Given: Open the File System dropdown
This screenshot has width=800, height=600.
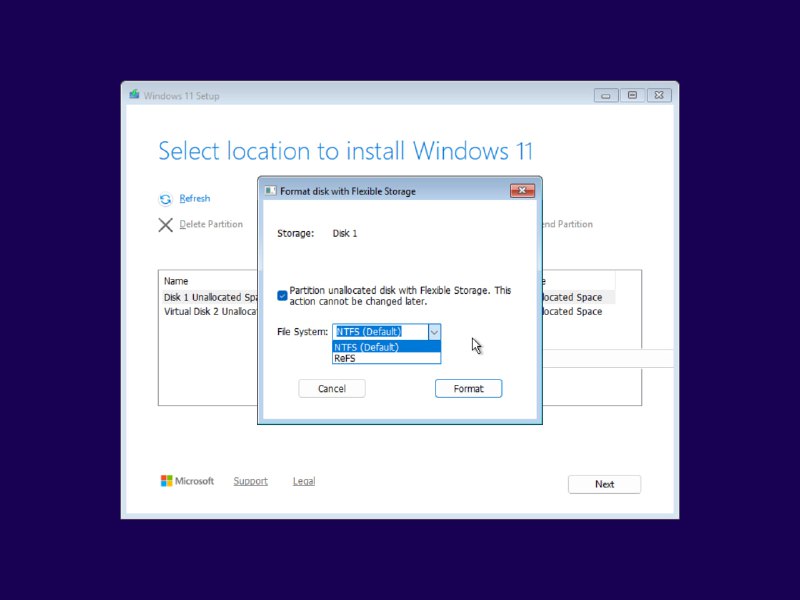Looking at the screenshot, I should (x=434, y=331).
